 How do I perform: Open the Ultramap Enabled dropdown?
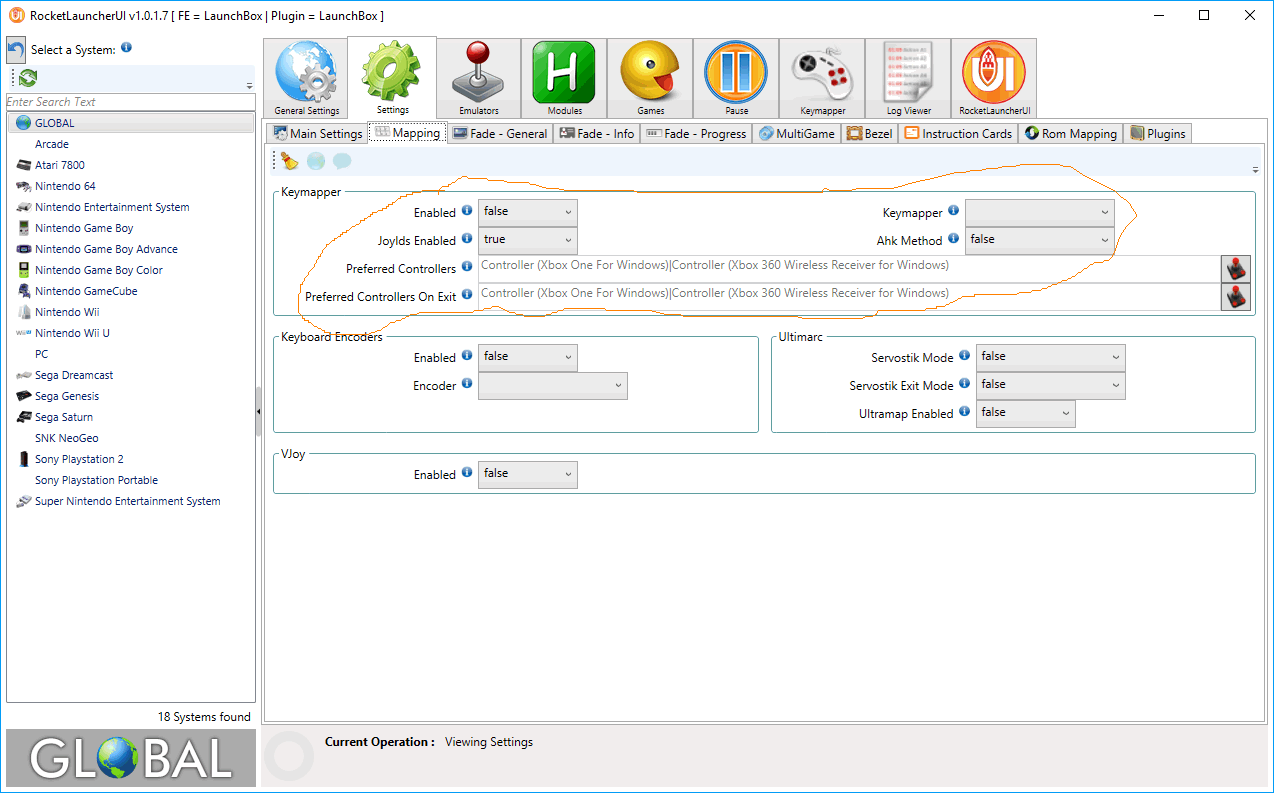(x=1026, y=413)
